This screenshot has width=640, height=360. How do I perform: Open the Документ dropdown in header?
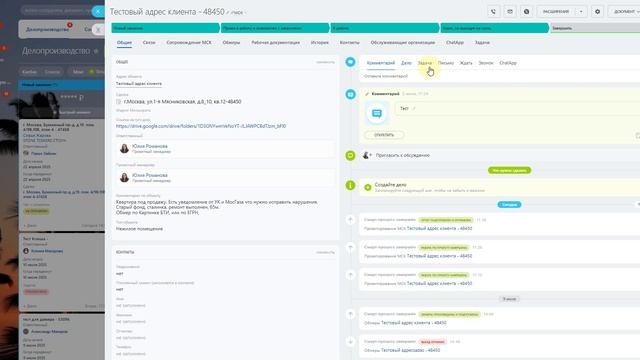(x=624, y=11)
